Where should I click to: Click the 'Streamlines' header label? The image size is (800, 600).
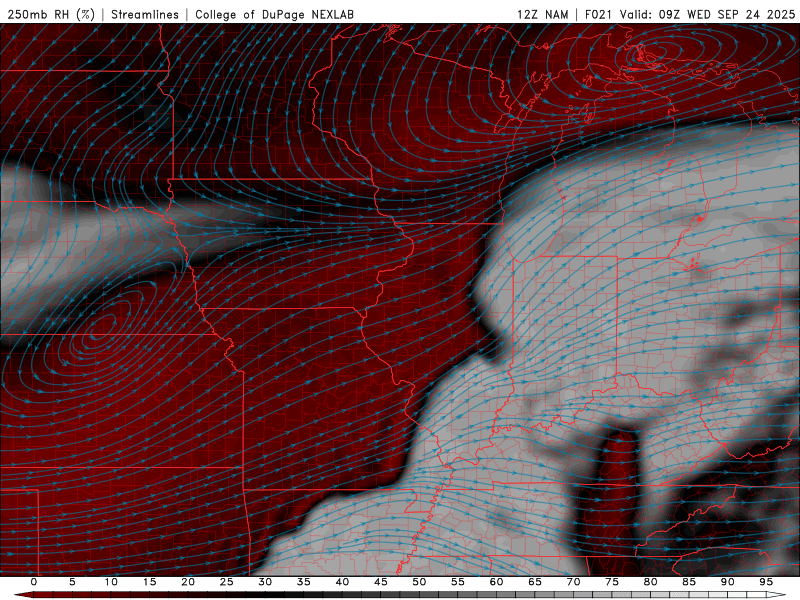(x=145, y=14)
